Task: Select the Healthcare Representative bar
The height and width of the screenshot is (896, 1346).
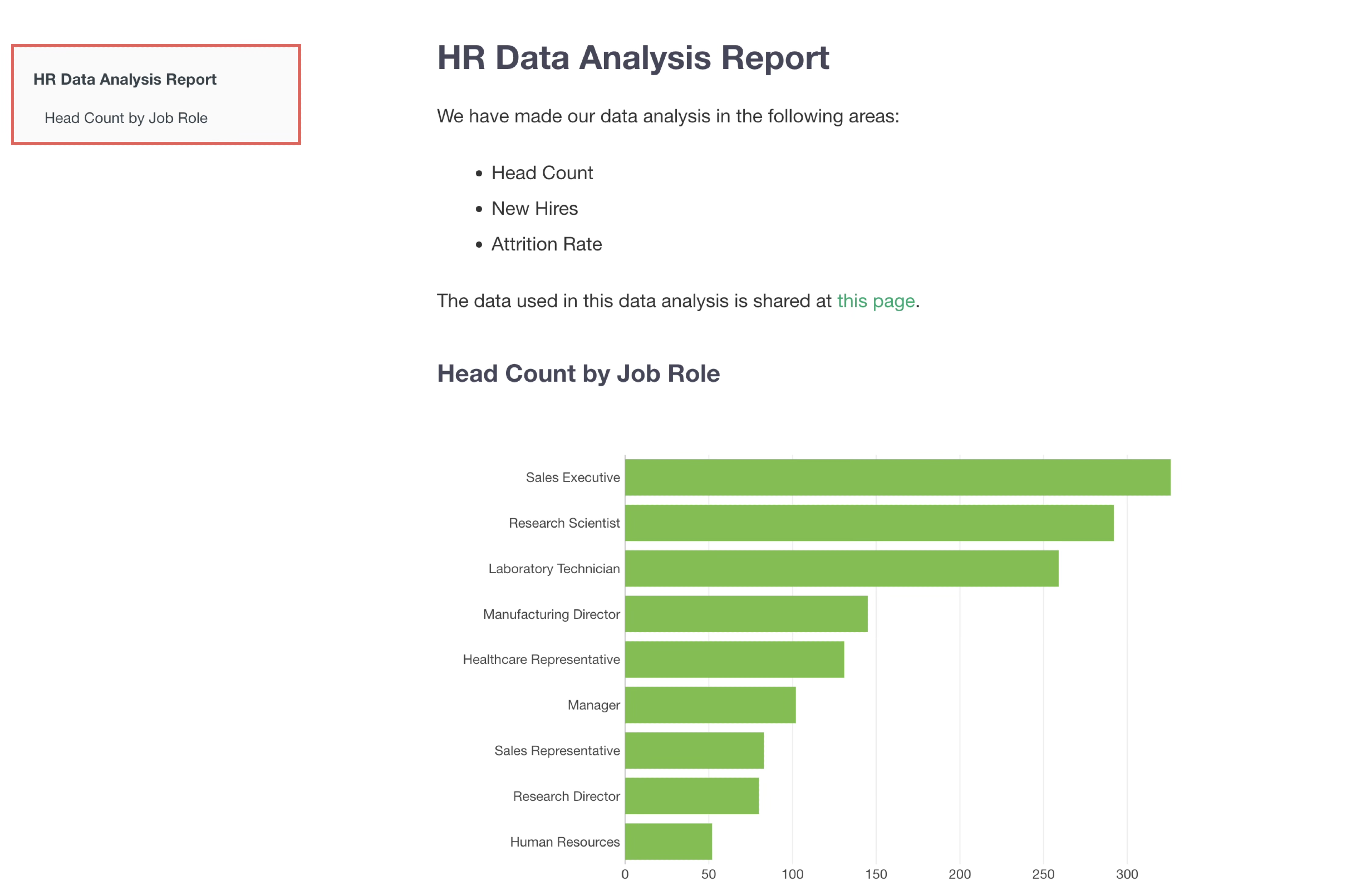Action: 734,660
